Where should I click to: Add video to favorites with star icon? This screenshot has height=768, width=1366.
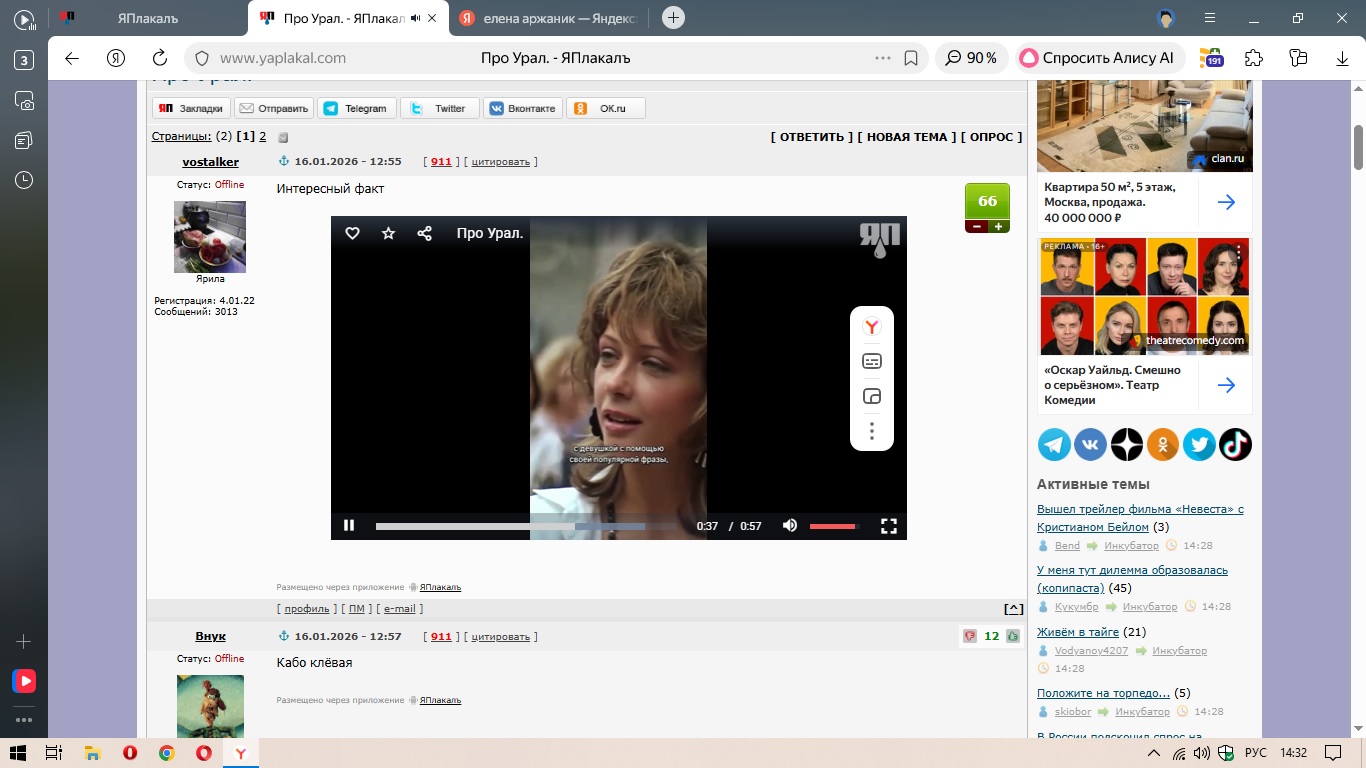click(x=389, y=233)
